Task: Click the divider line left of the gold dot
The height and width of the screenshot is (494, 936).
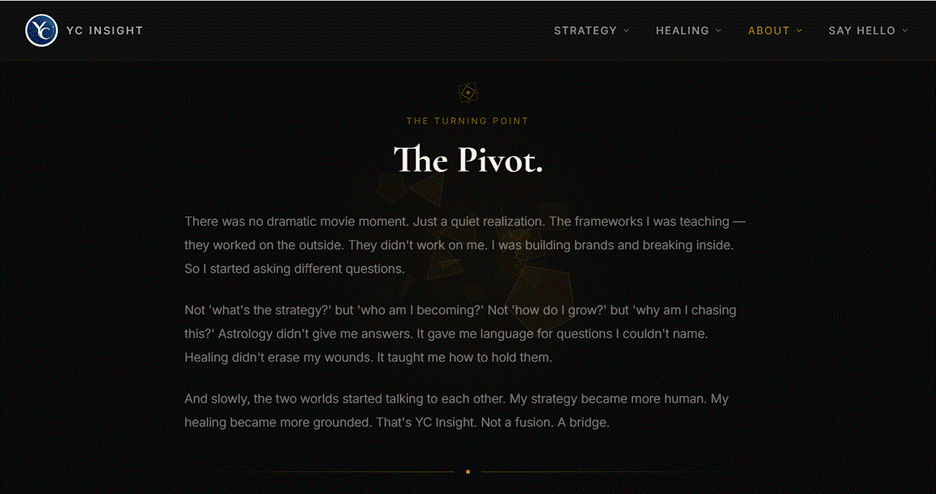Action: tap(334, 472)
